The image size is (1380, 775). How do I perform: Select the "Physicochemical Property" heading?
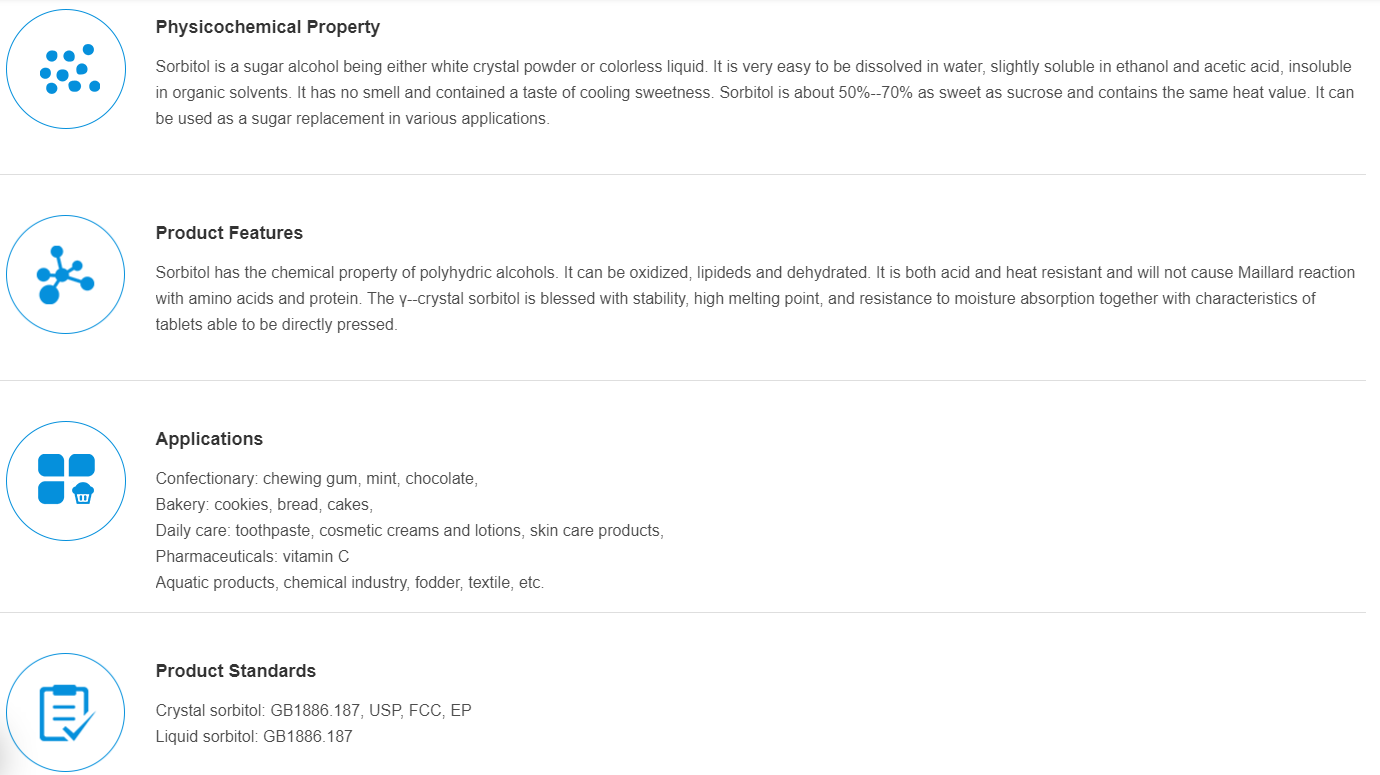pyautogui.click(x=267, y=27)
